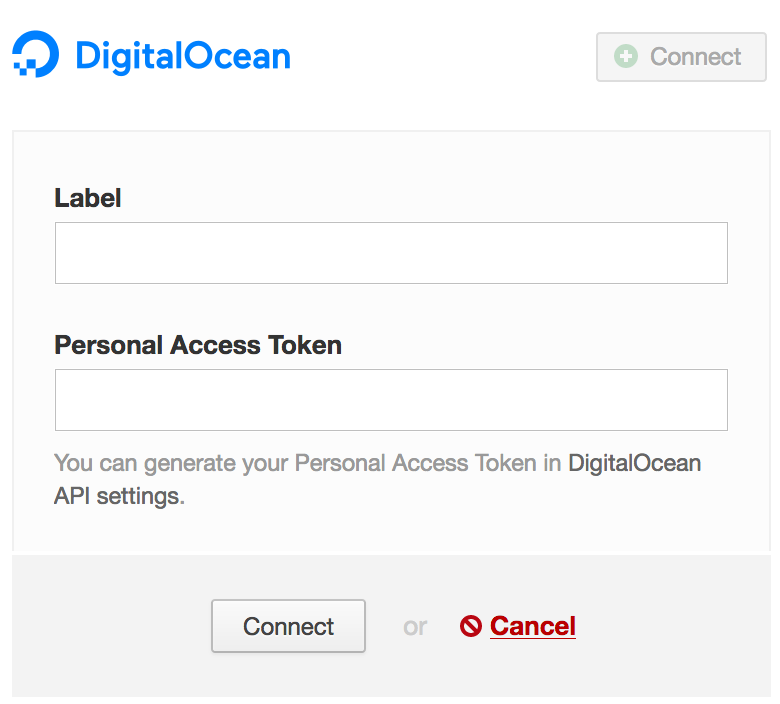Image resolution: width=780 pixels, height=704 pixels.
Task: Click the grayed-out Connect button at top right
Action: [681, 57]
